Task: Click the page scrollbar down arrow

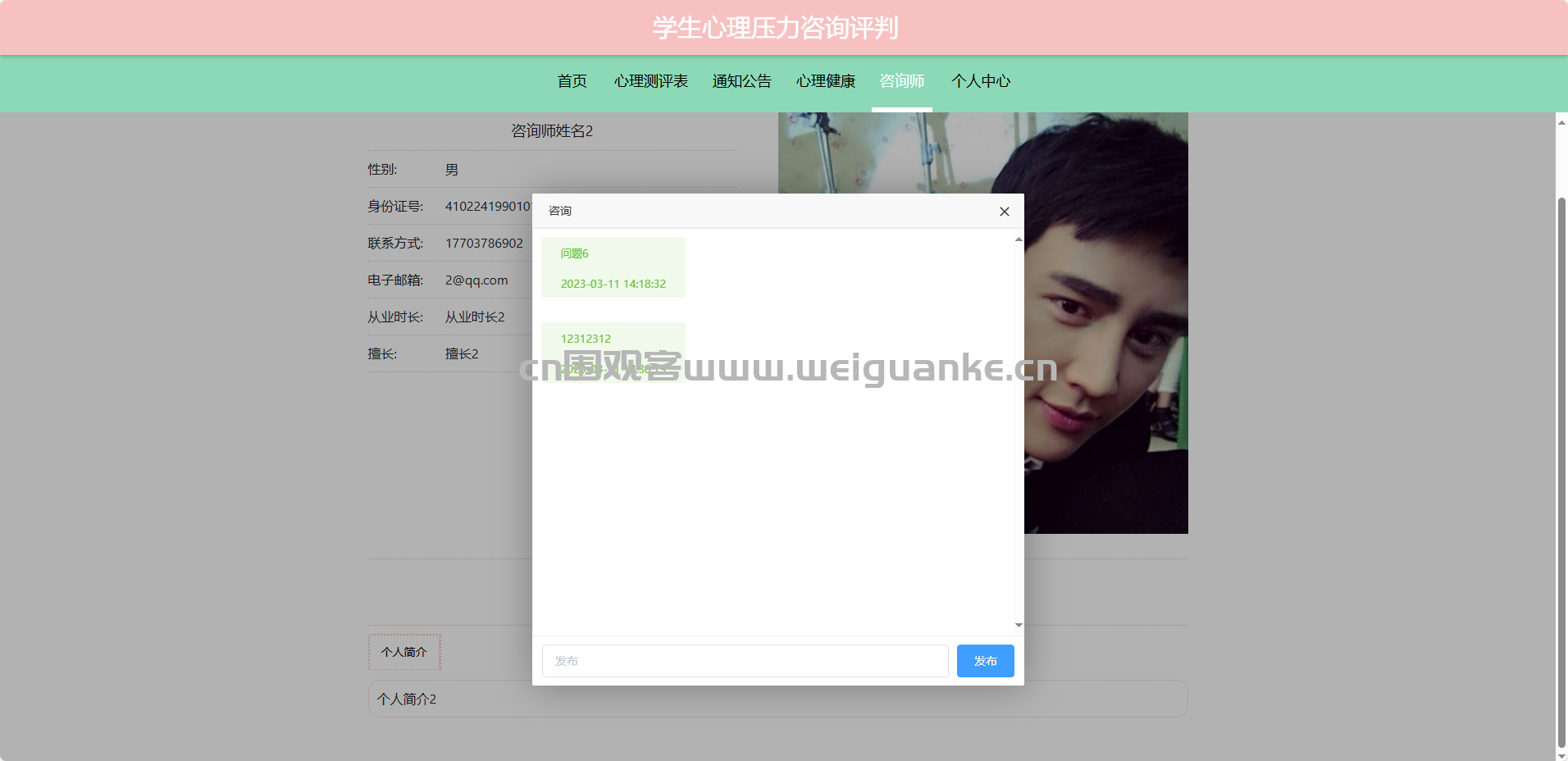Action: point(1561,754)
